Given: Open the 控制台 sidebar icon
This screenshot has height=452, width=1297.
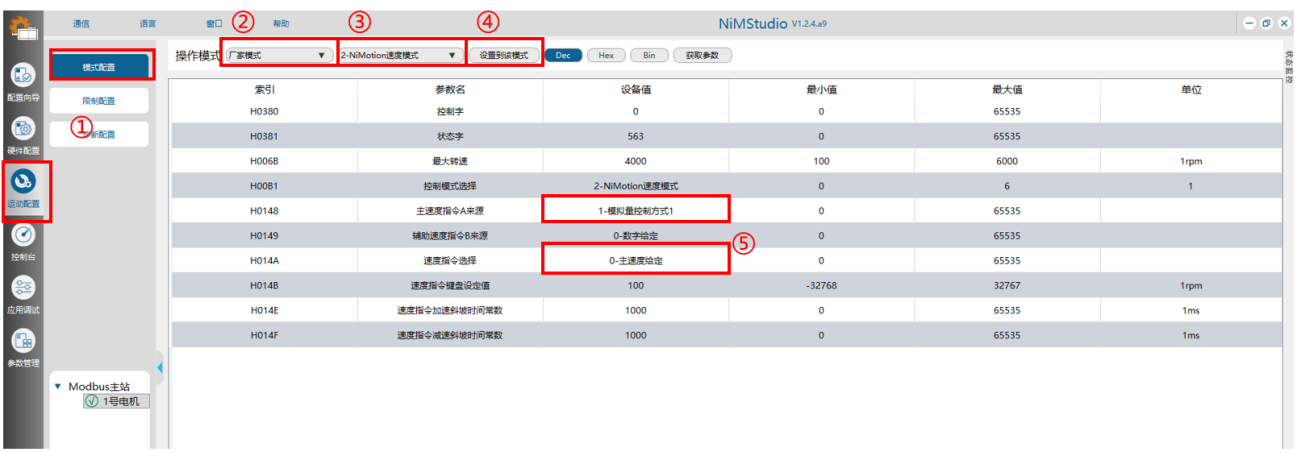Looking at the screenshot, I should tap(23, 235).
